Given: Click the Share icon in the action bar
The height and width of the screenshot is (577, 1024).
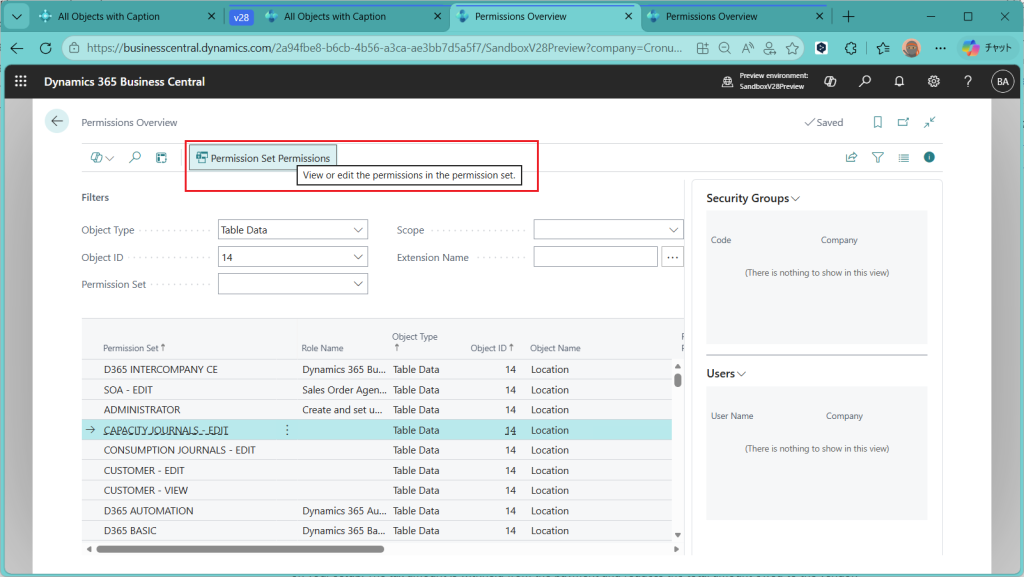Looking at the screenshot, I should (x=852, y=158).
